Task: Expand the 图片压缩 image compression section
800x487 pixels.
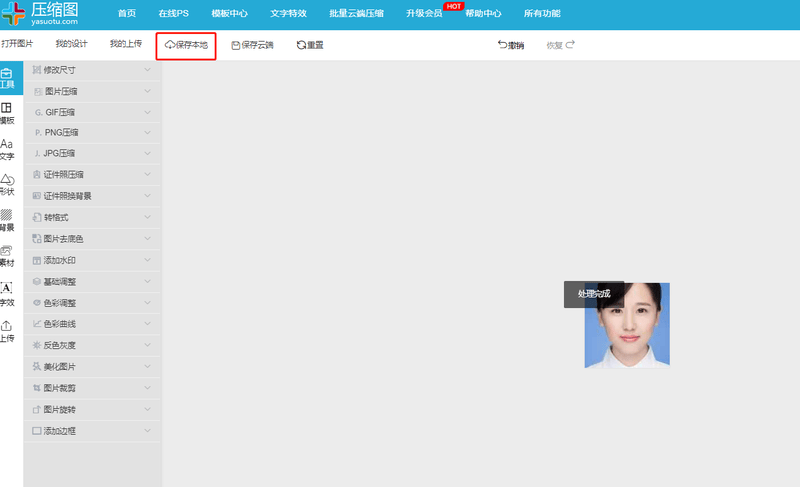Action: (x=92, y=91)
